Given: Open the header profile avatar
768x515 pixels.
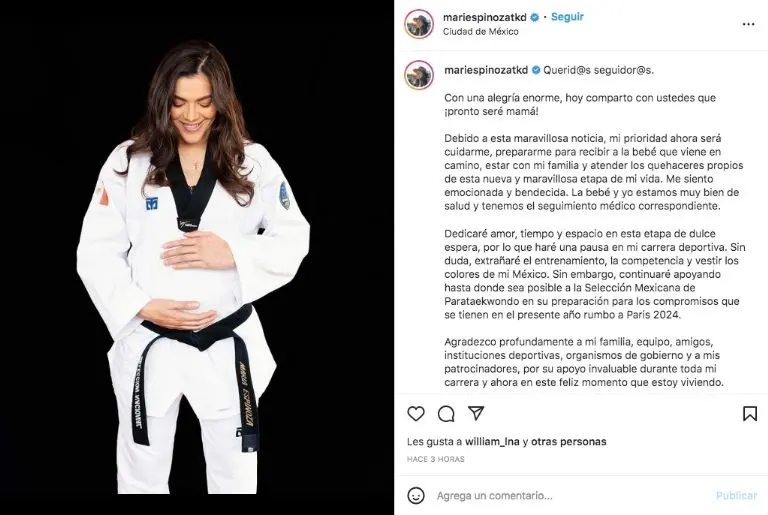Looking at the screenshot, I should [419, 24].
